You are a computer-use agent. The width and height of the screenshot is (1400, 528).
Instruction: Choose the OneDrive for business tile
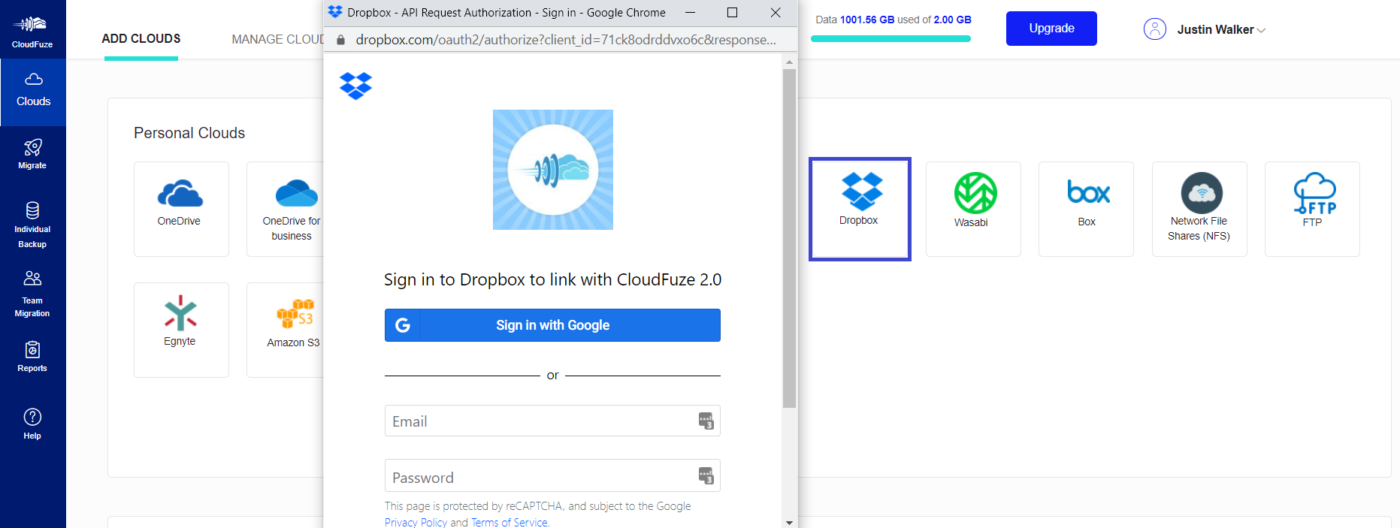[x=285, y=209]
